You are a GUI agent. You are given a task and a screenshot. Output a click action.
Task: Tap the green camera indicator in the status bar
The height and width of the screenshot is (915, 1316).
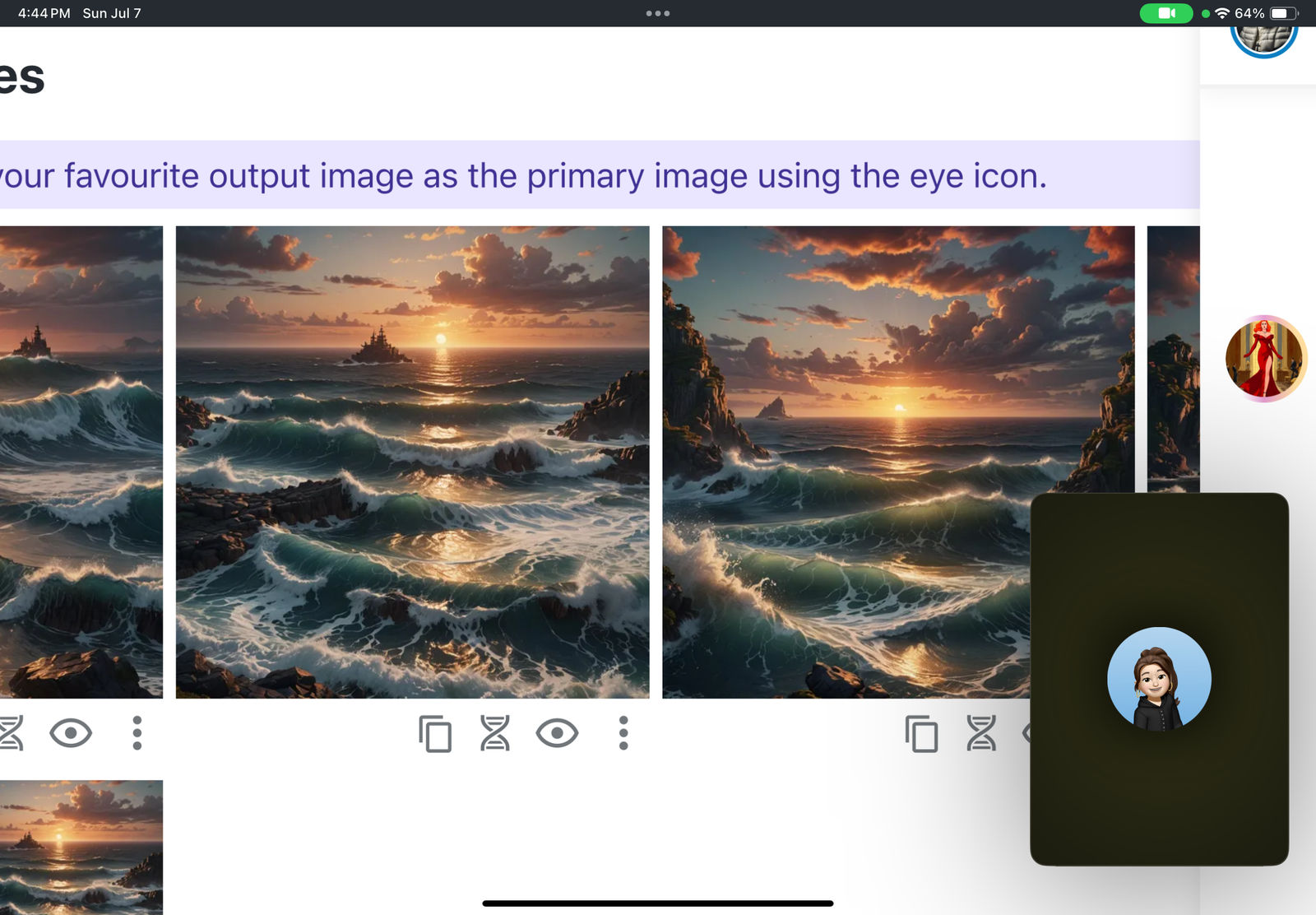click(x=1165, y=13)
